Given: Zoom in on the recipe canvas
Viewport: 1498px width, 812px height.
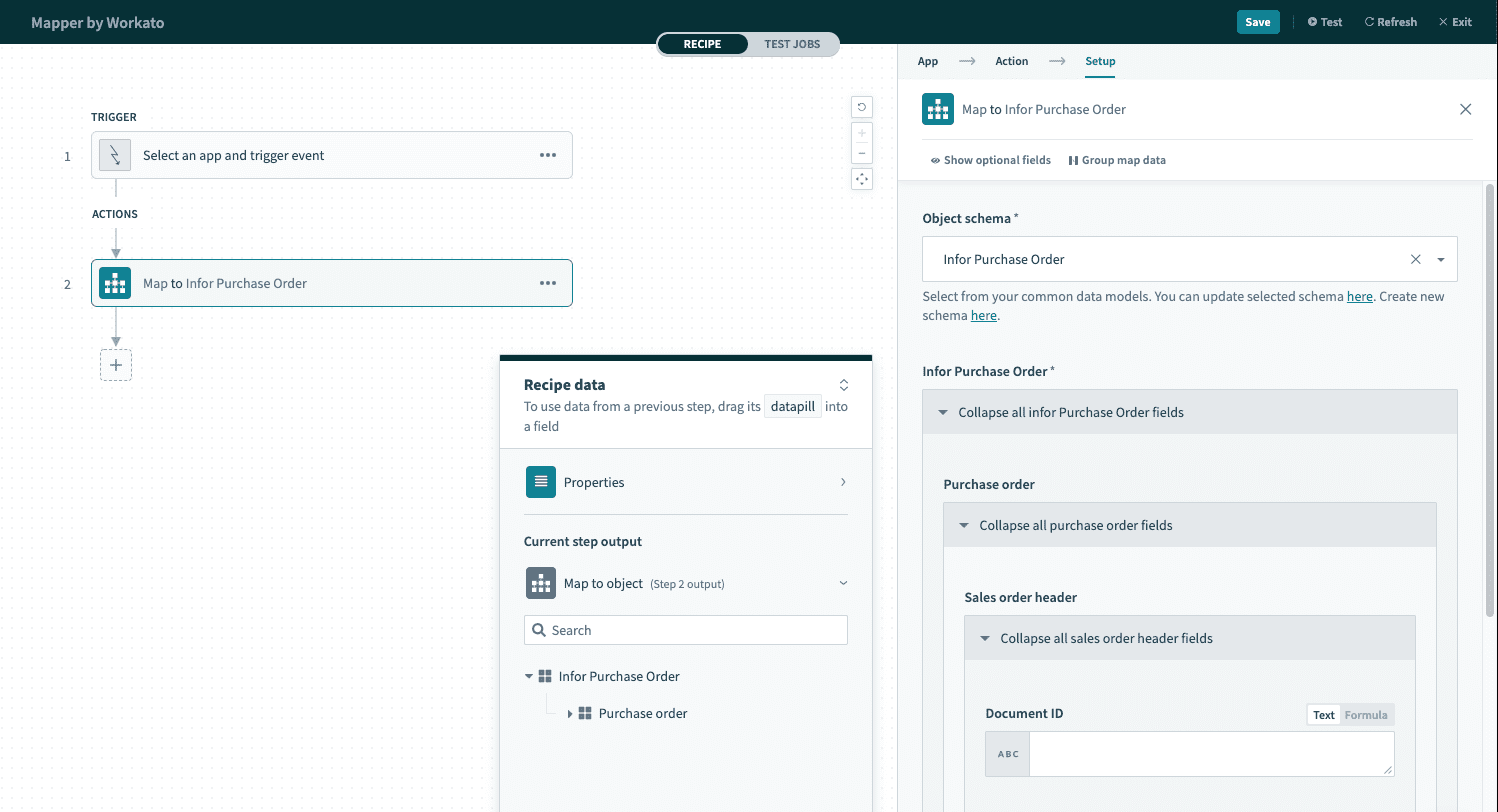Looking at the screenshot, I should tap(861, 133).
